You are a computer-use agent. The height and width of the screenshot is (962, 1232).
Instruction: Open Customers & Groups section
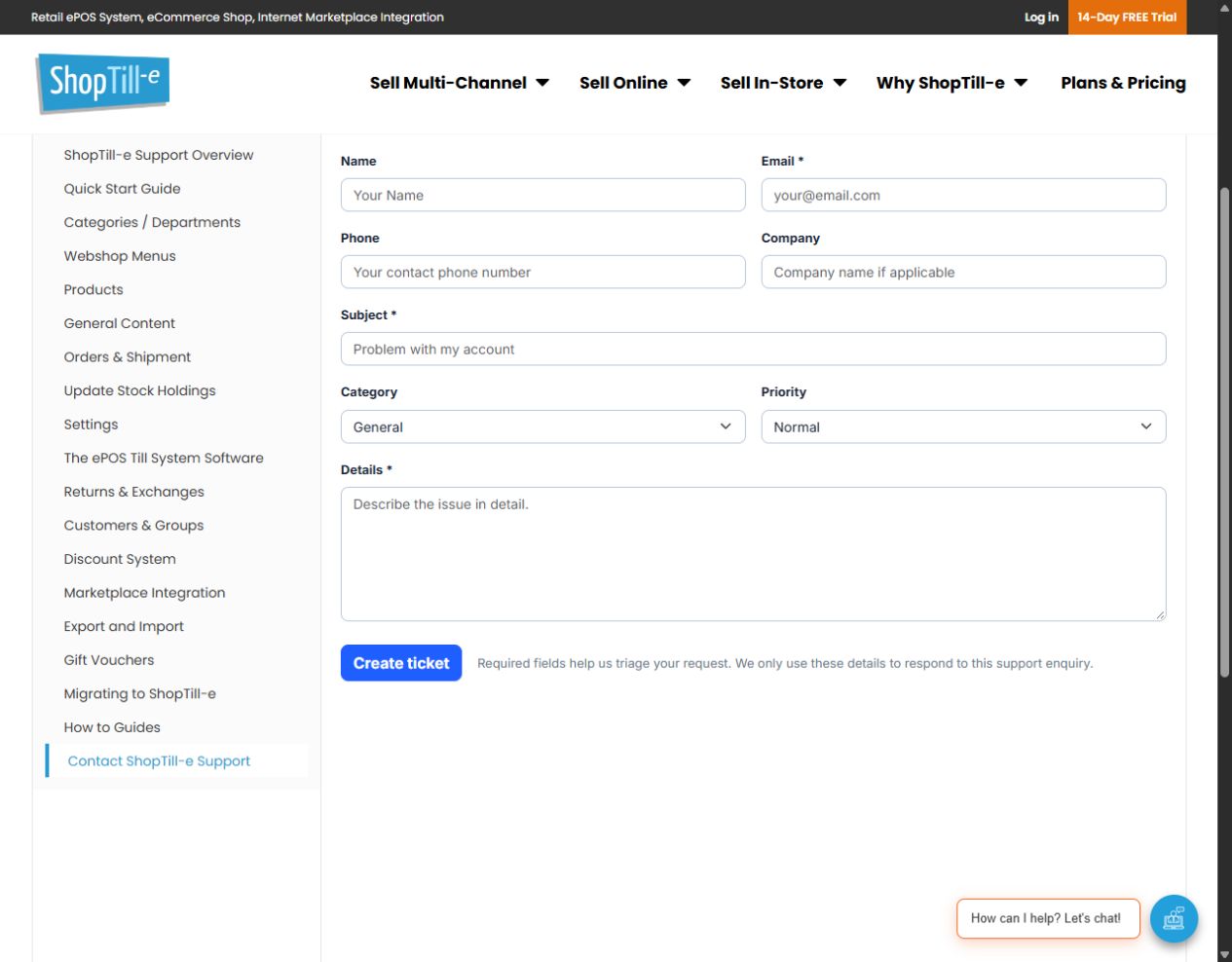click(133, 526)
